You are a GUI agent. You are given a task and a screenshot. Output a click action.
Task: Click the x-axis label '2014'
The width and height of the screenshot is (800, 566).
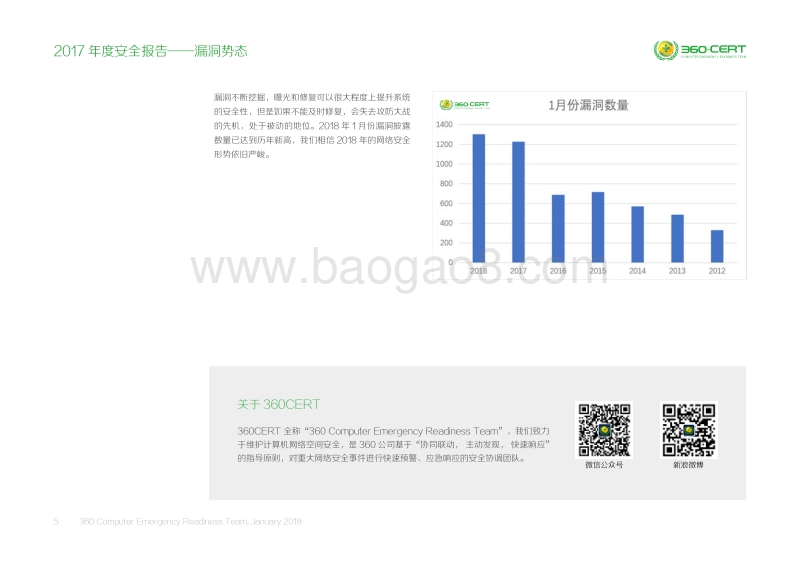click(x=638, y=271)
